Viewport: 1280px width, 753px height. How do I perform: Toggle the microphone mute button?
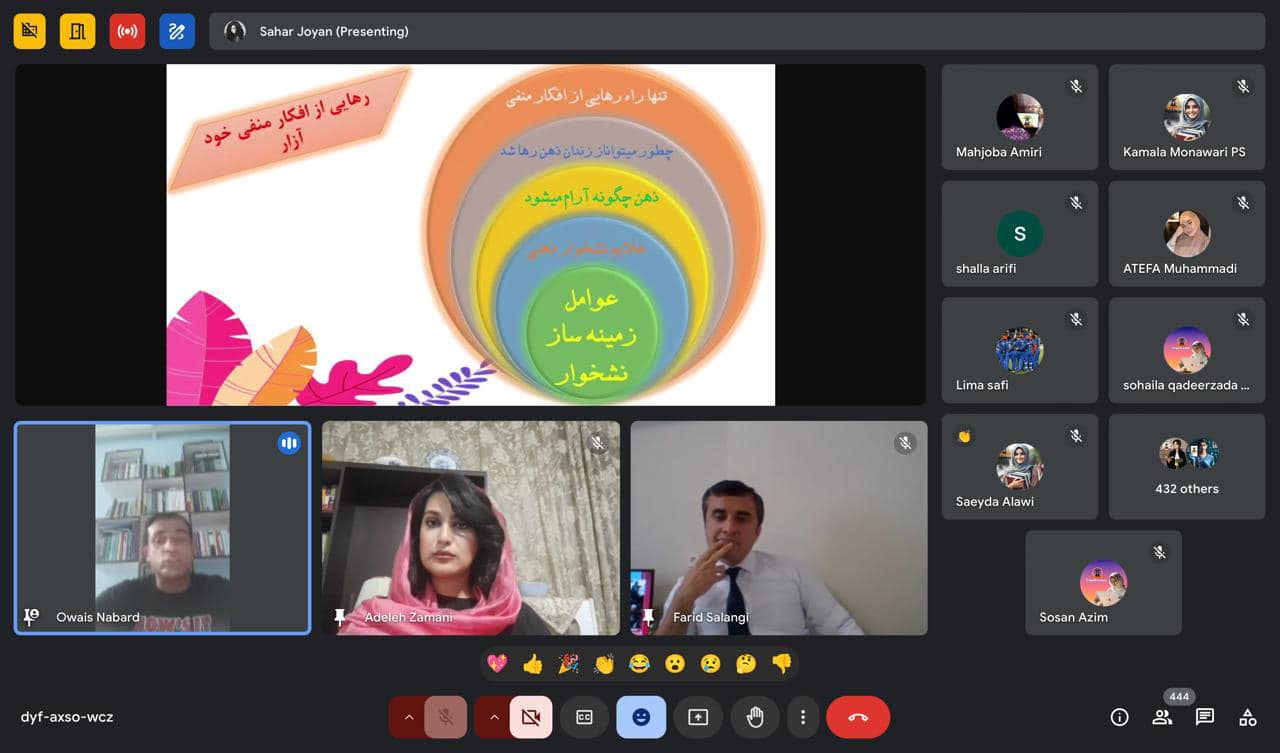(445, 717)
